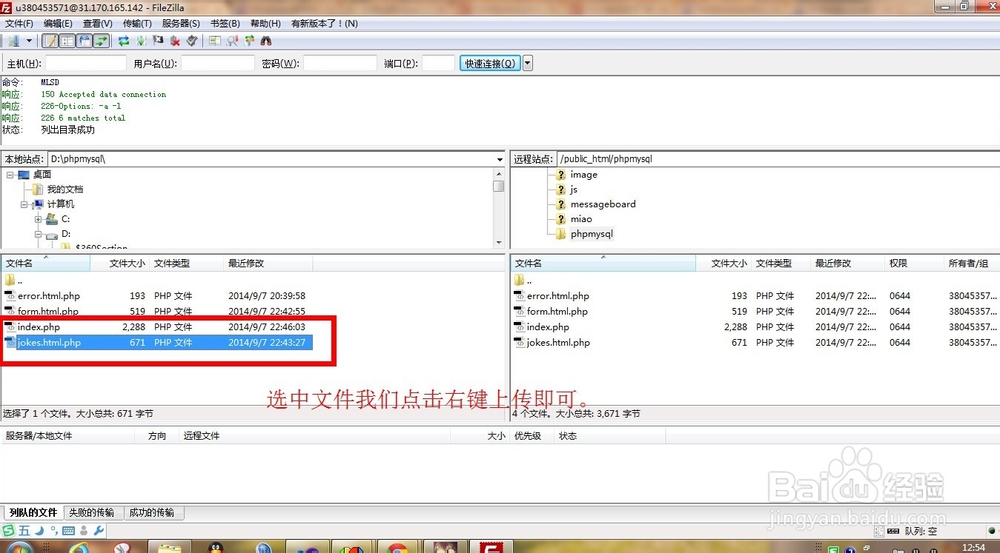1000x553 pixels.
Task: Click the 用户名(U) input field
Action: pyautogui.click(x=218, y=63)
